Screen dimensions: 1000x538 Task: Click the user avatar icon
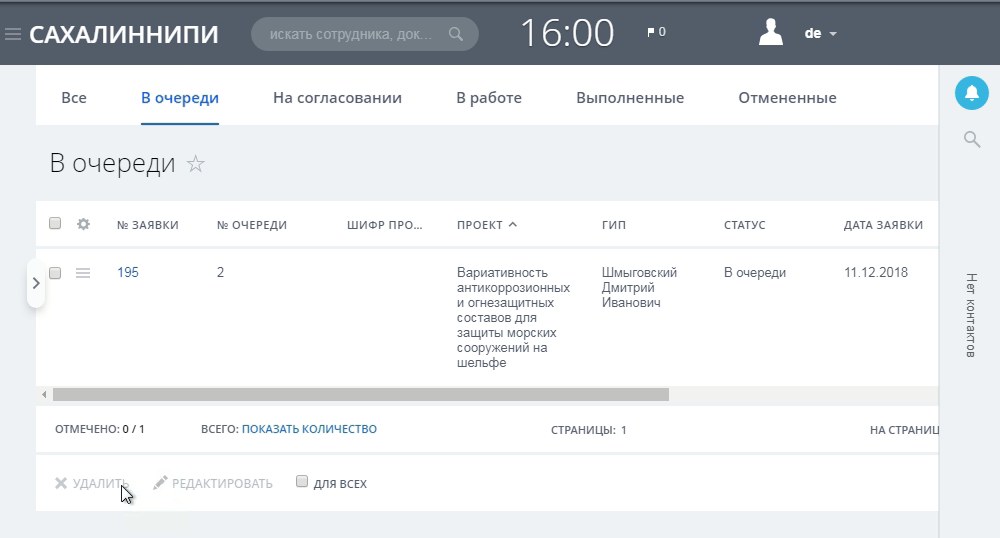tap(770, 33)
